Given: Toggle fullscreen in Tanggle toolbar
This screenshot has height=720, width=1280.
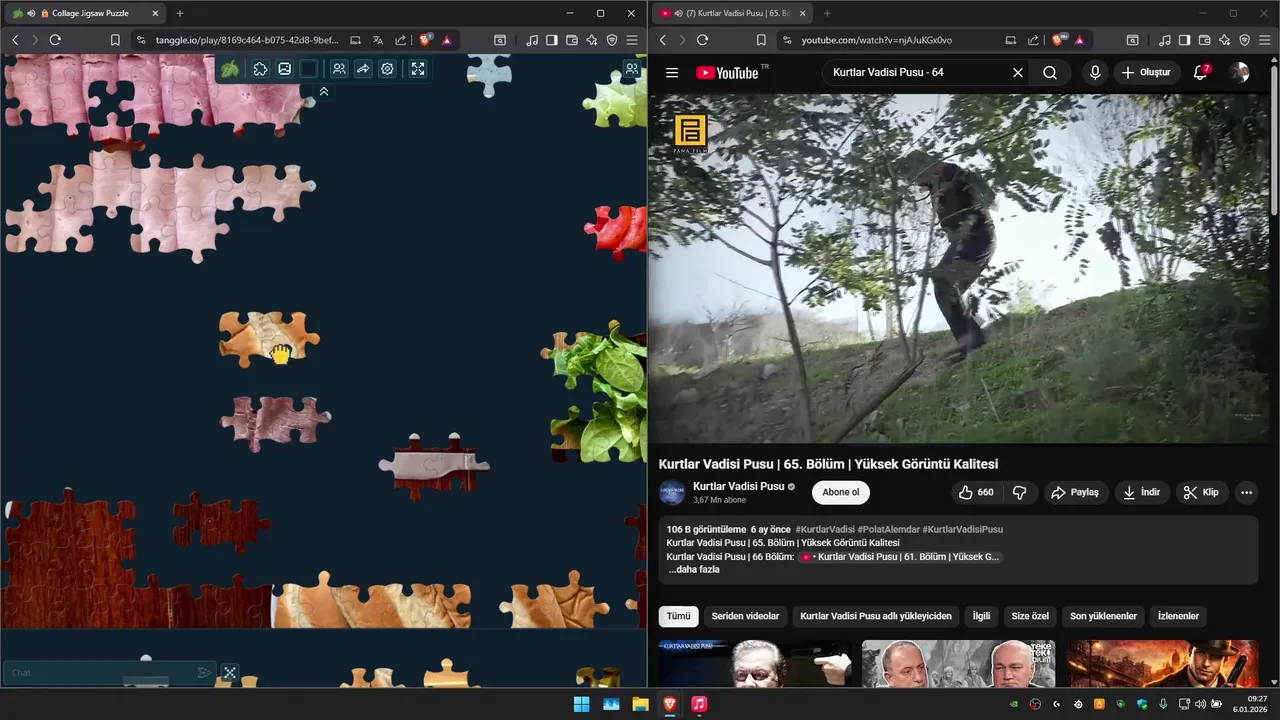Looking at the screenshot, I should tap(418, 69).
